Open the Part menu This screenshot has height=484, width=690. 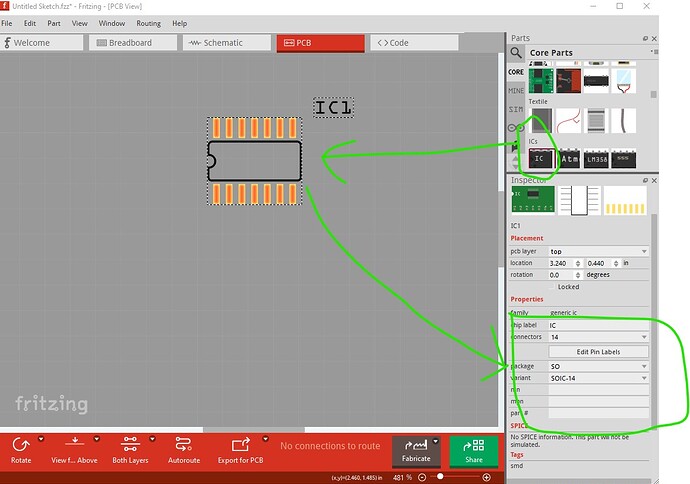(54, 23)
